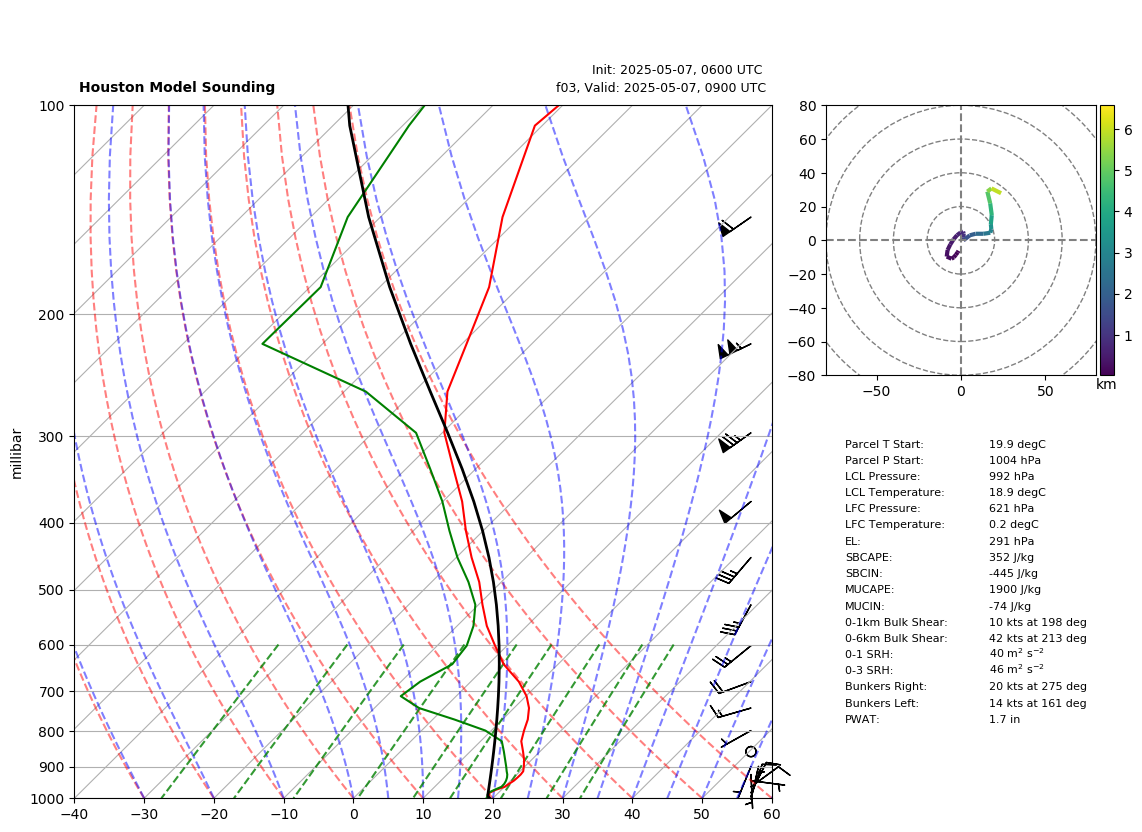This screenshot has height=832, width=1142.
Task: Select the "291 hPa" value
Action: 1012,541
